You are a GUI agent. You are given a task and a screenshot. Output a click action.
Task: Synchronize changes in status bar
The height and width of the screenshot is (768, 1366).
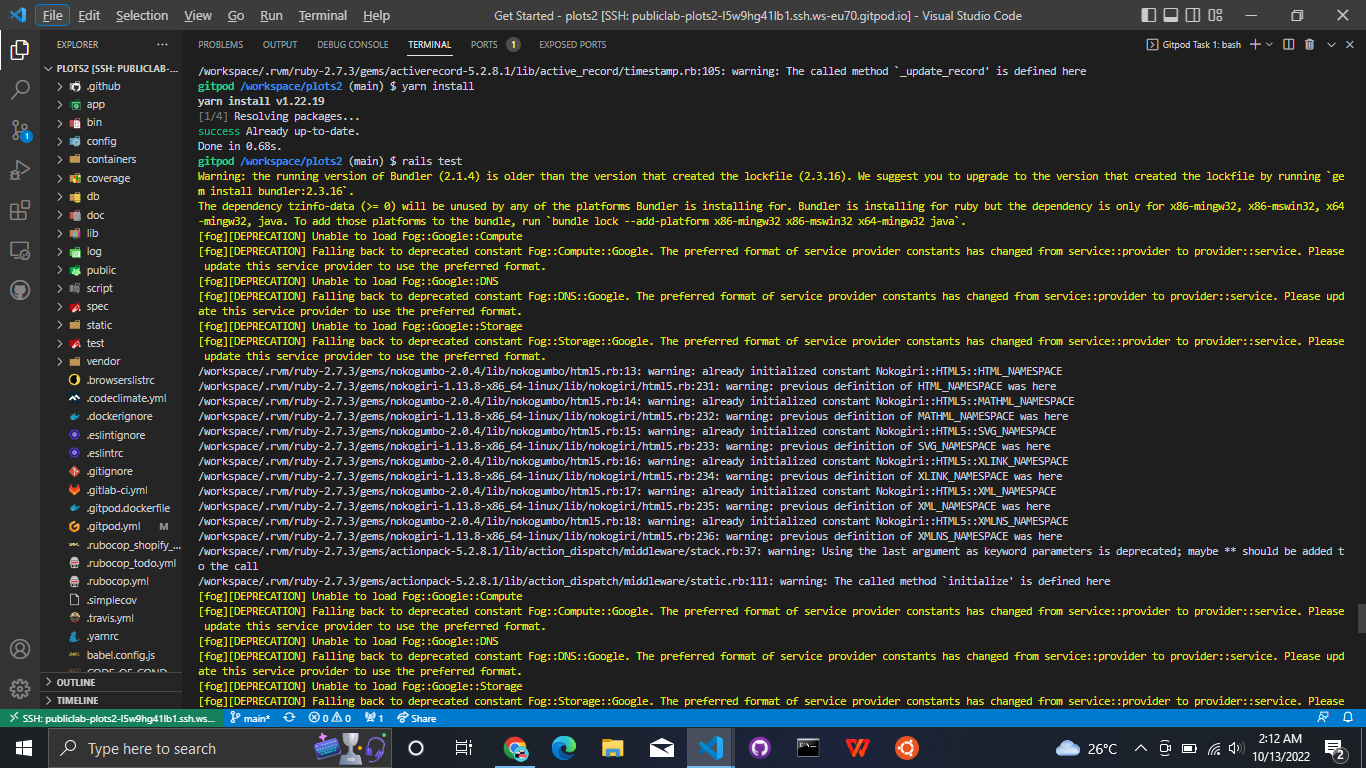[289, 718]
